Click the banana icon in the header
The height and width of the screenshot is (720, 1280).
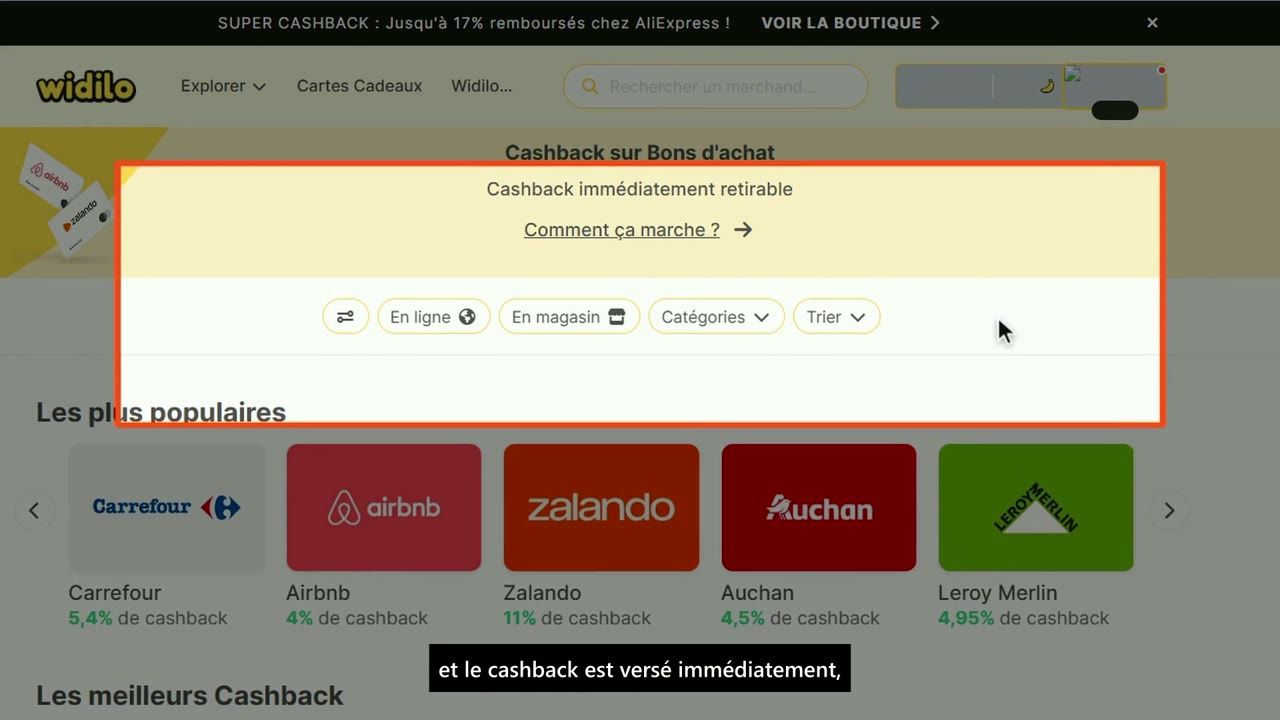click(x=1047, y=86)
